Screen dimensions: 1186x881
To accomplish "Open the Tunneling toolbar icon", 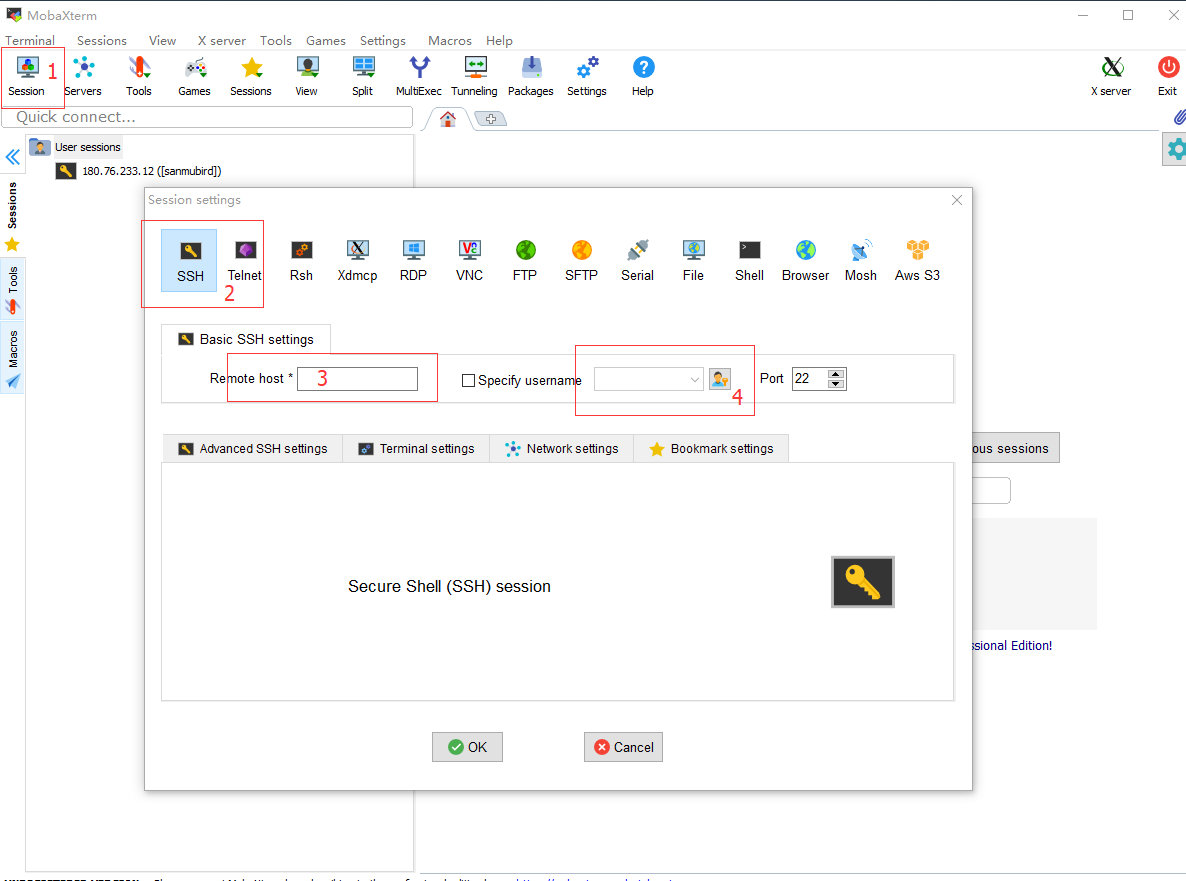I will coord(474,76).
